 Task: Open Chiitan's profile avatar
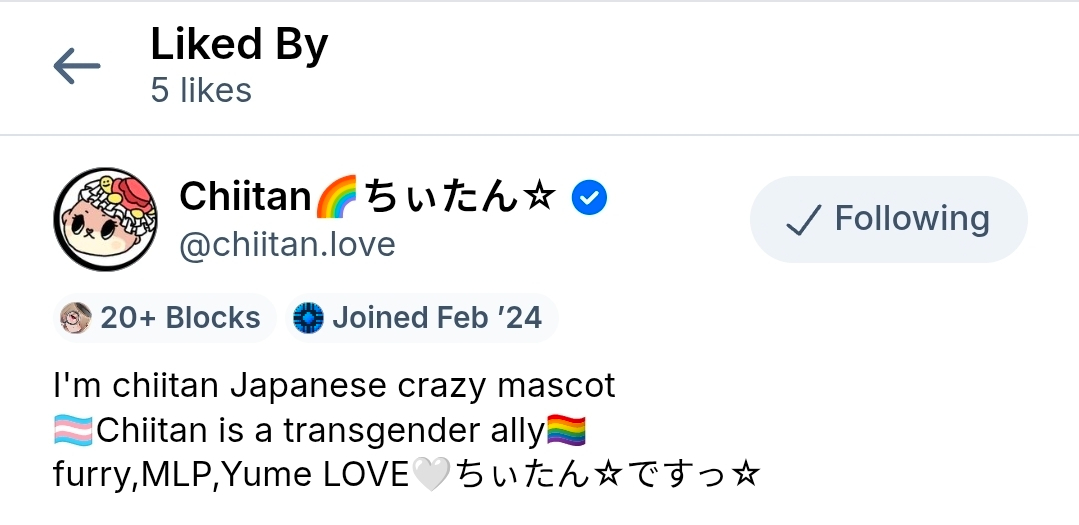pos(105,219)
